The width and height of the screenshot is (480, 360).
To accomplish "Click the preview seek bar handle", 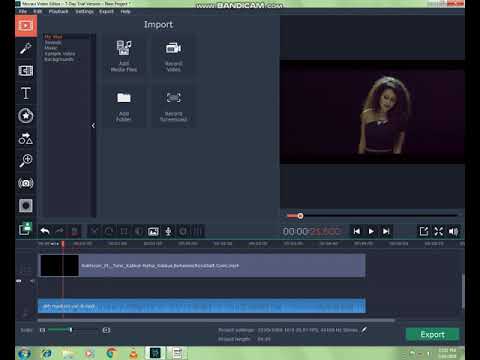I will [x=300, y=216].
